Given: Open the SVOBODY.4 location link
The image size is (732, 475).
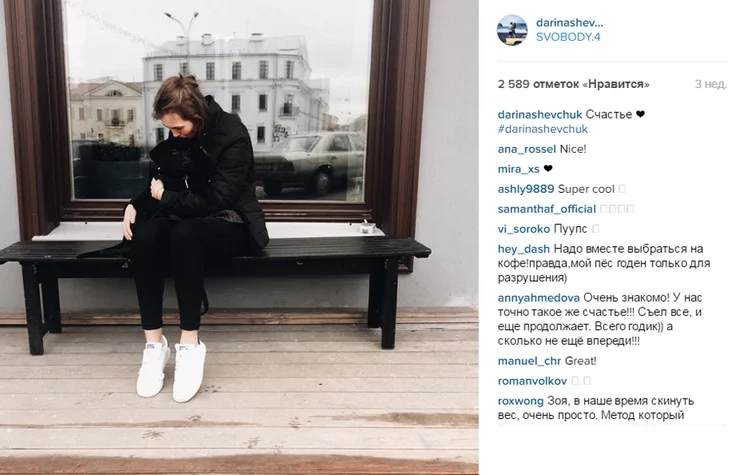Looking at the screenshot, I should [x=568, y=37].
